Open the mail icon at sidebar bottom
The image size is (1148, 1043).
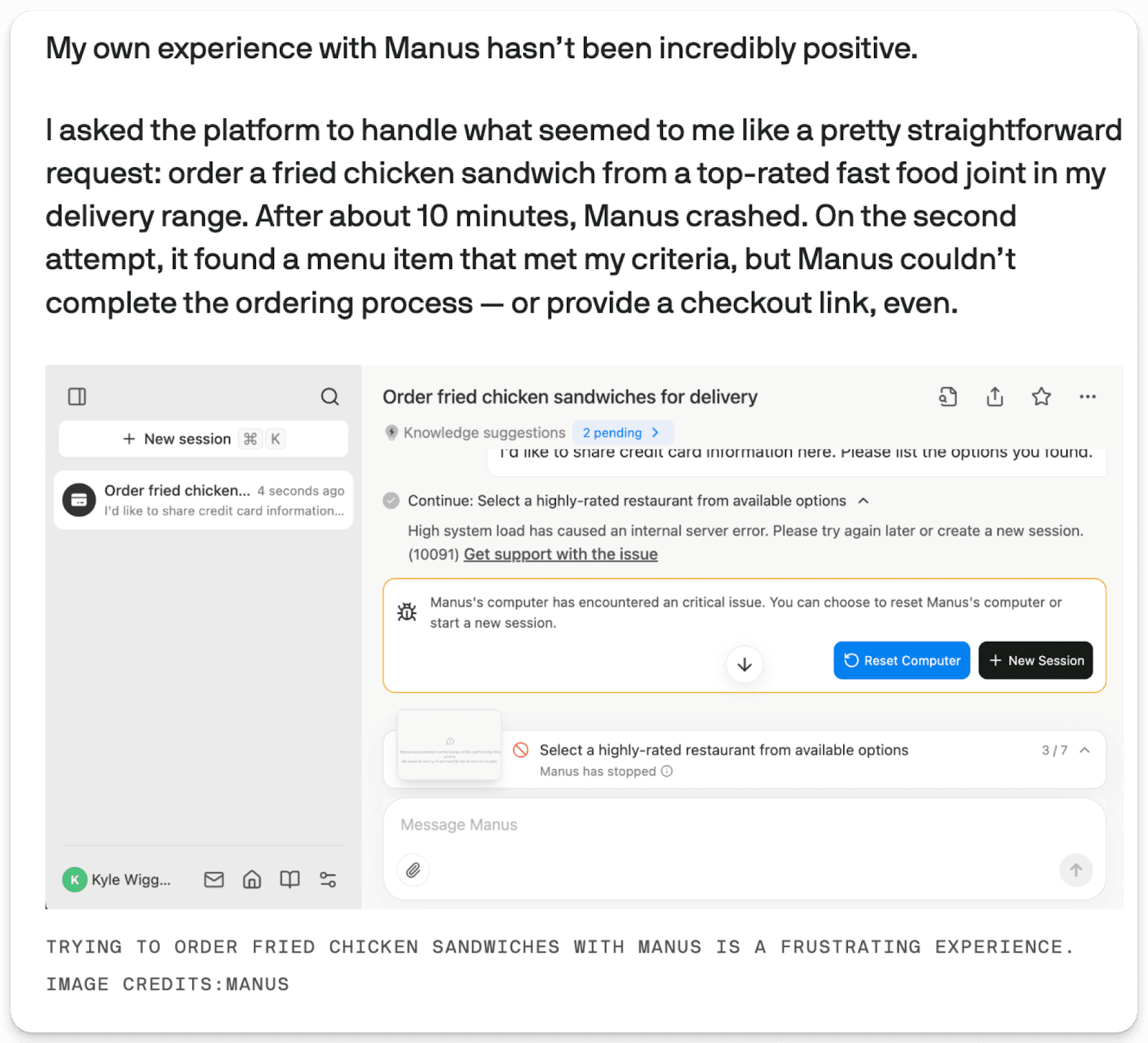tap(213, 879)
